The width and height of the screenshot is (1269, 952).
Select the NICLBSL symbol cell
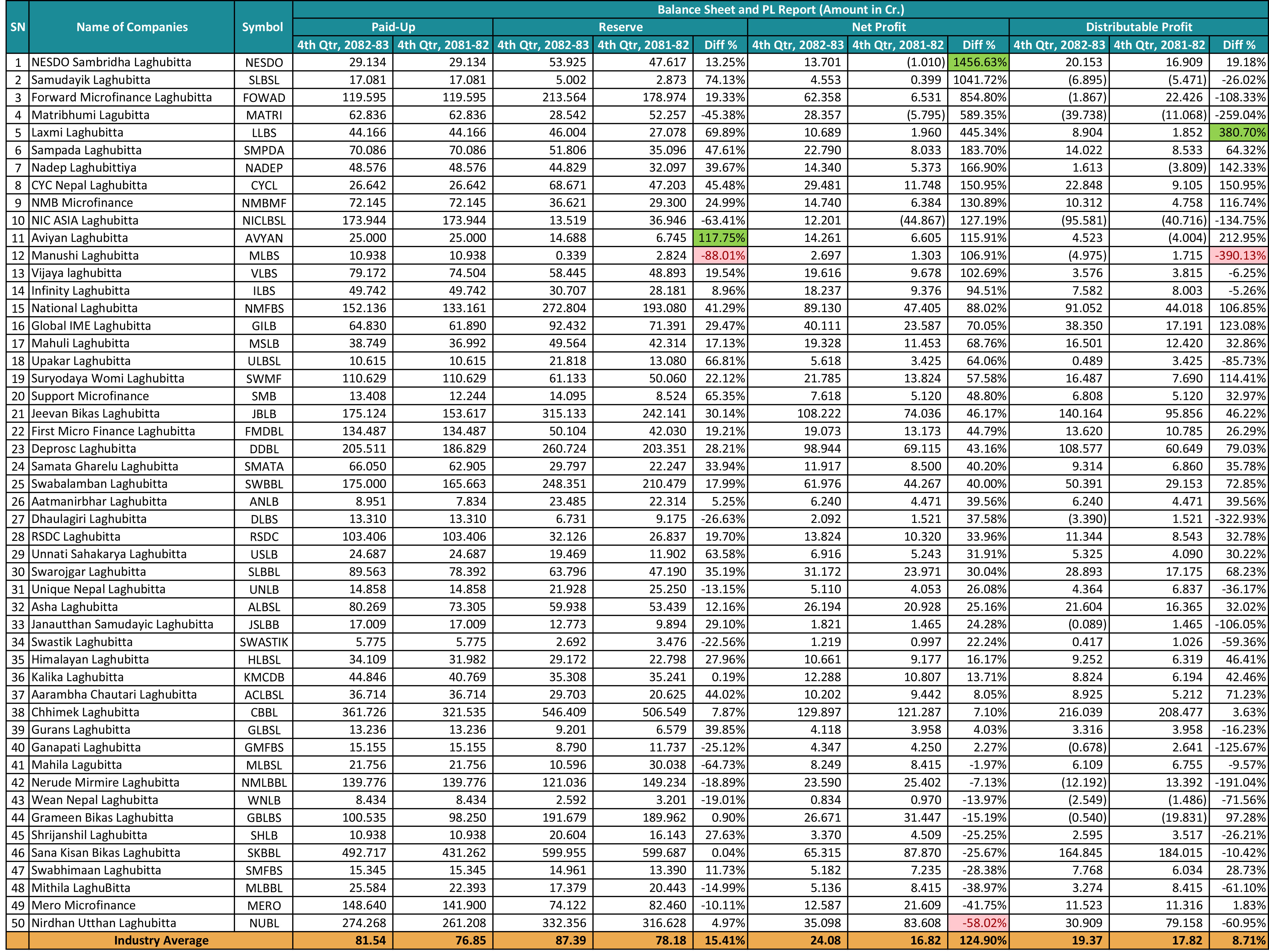tap(263, 220)
